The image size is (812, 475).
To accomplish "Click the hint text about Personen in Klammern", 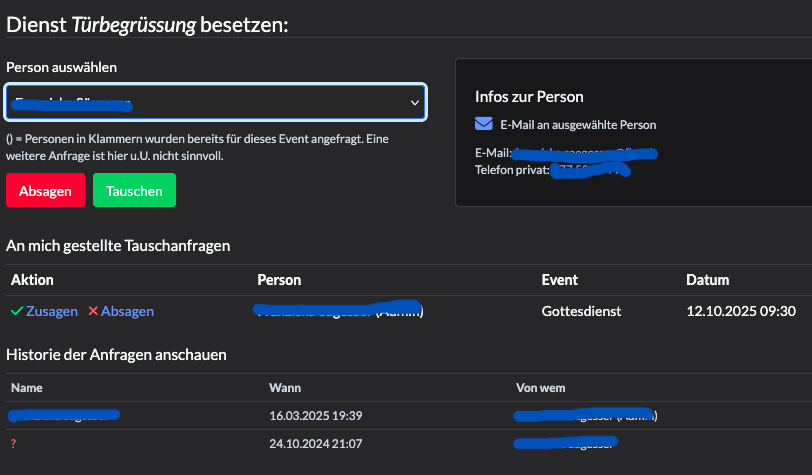I will coord(197,147).
